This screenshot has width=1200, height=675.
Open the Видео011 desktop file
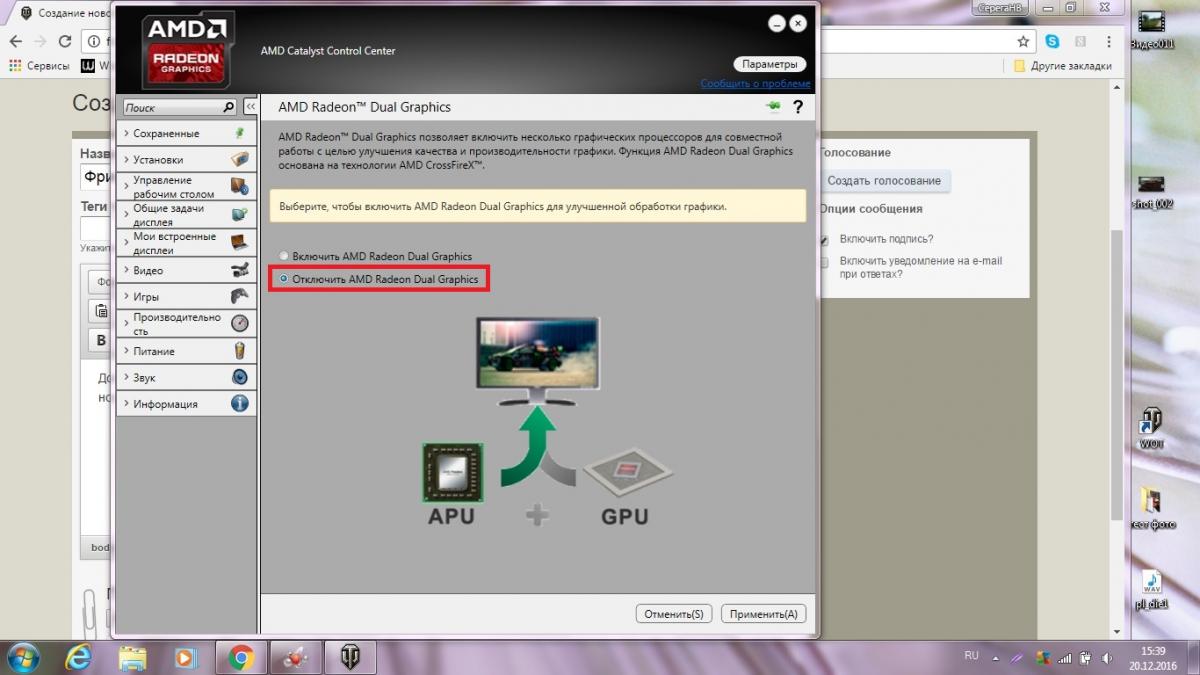click(x=1151, y=29)
